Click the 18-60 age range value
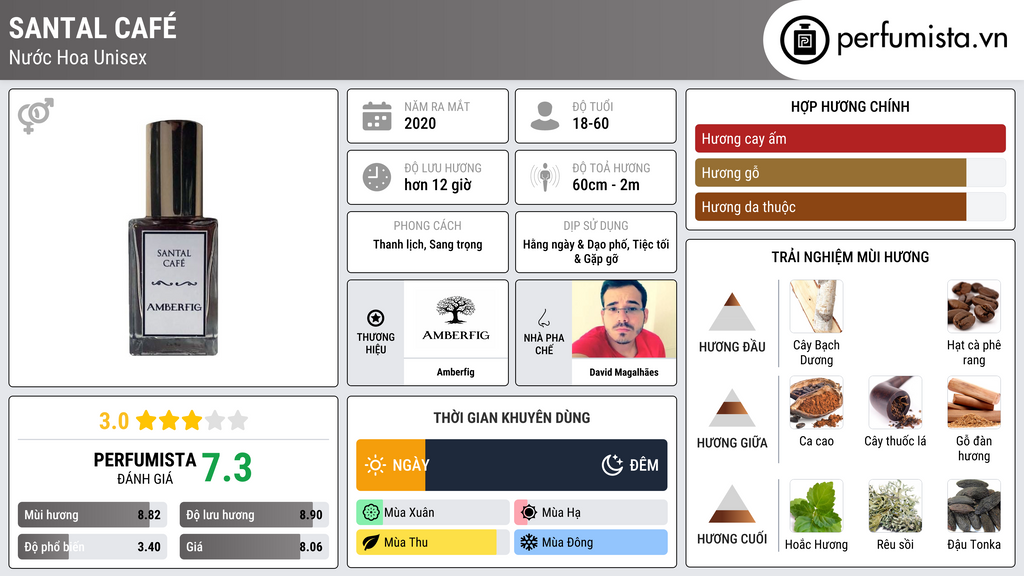The height and width of the screenshot is (576, 1024). point(591,123)
